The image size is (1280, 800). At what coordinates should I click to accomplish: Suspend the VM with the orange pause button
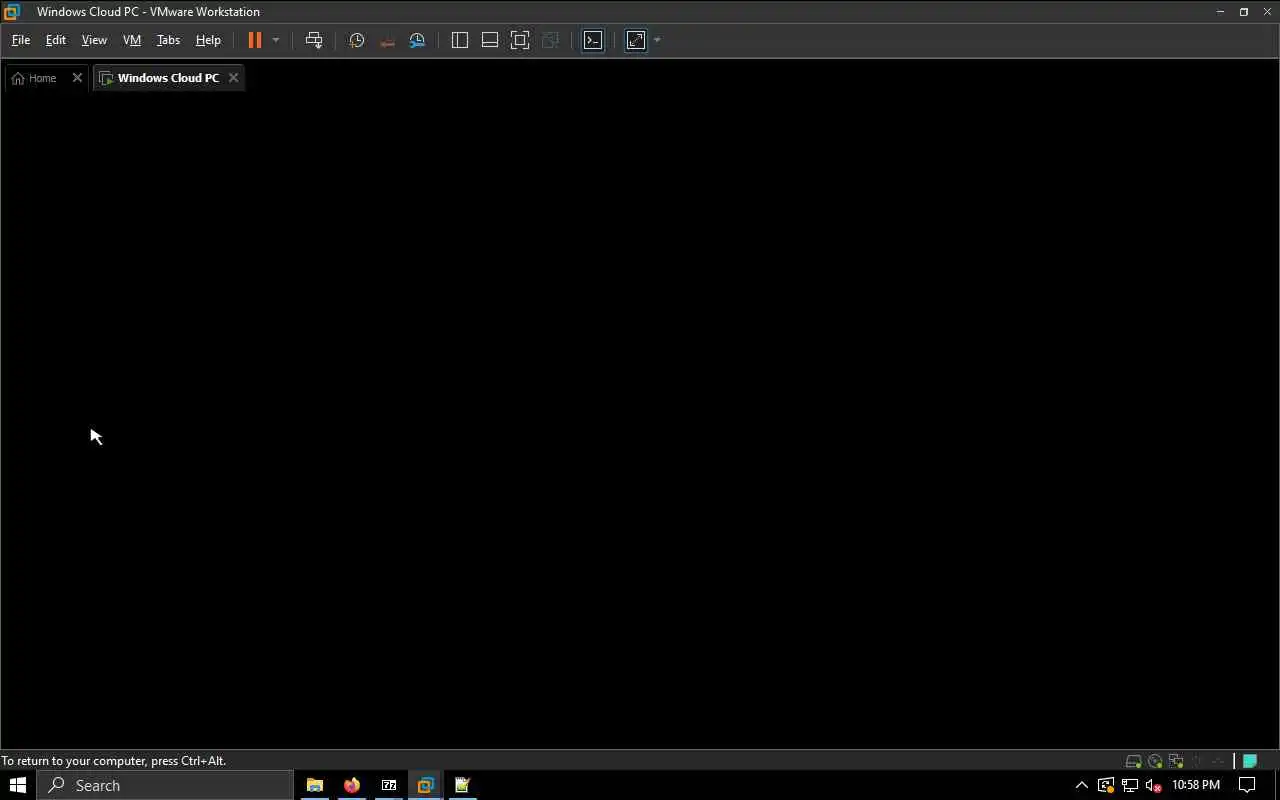coord(255,40)
